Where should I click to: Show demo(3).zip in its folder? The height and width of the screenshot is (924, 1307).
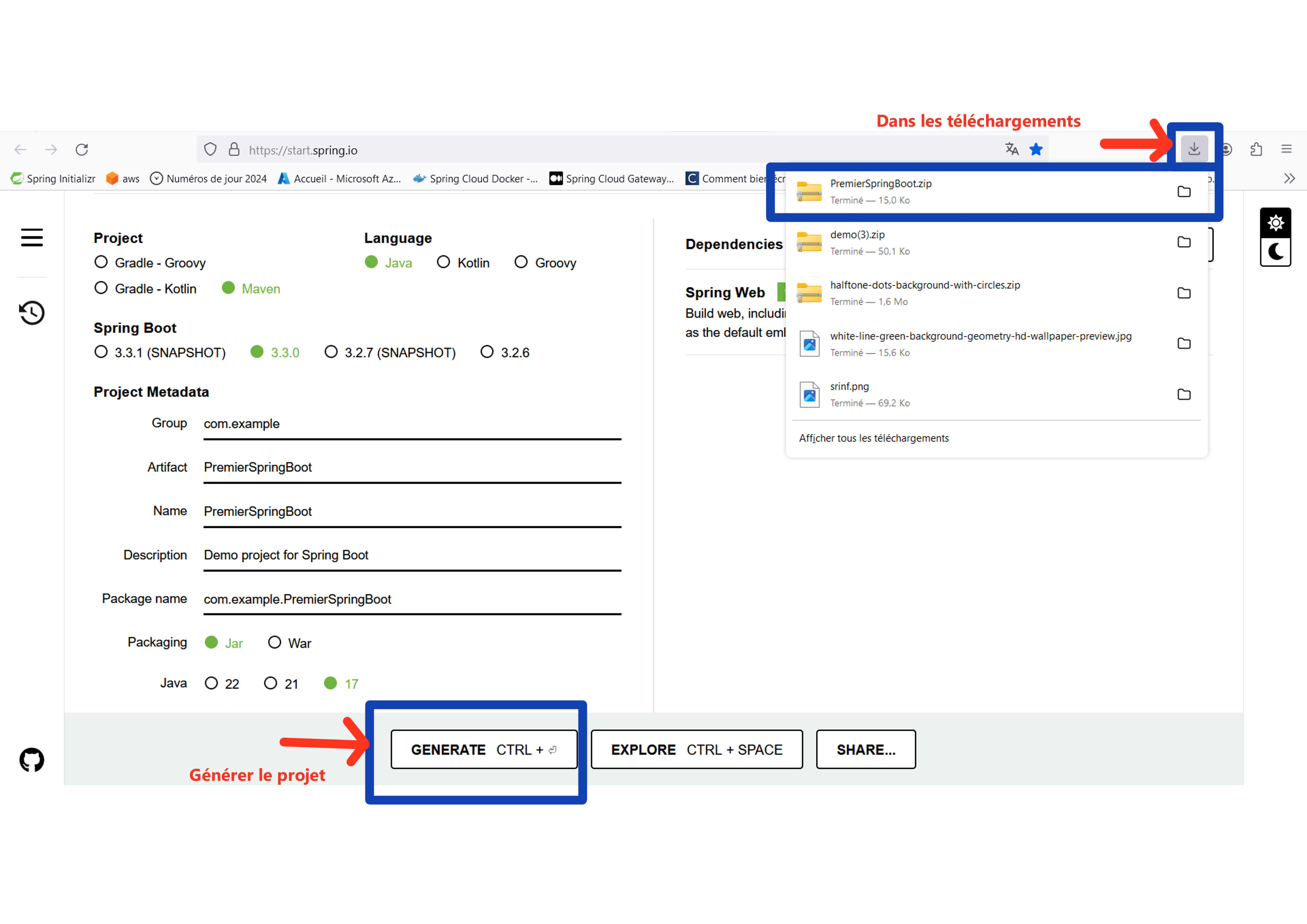pos(1184,242)
